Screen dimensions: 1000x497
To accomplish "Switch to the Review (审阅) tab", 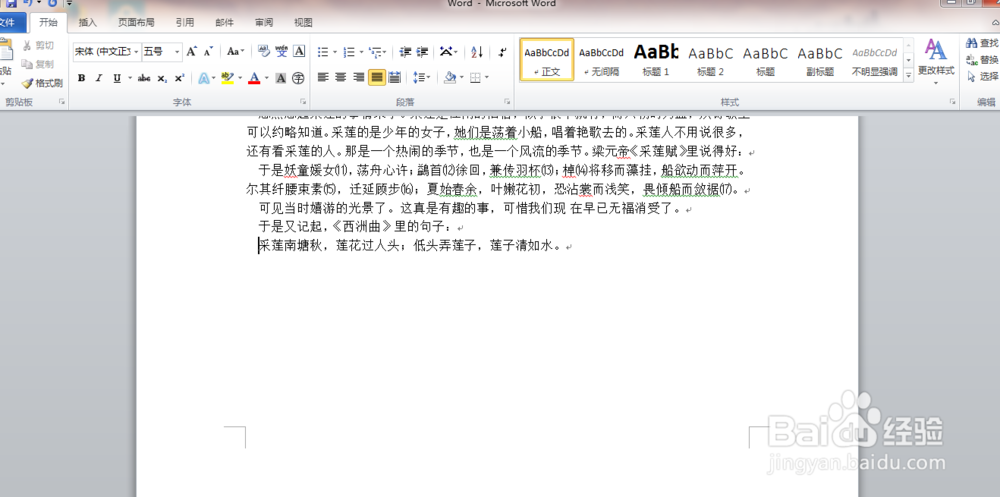I will [264, 22].
